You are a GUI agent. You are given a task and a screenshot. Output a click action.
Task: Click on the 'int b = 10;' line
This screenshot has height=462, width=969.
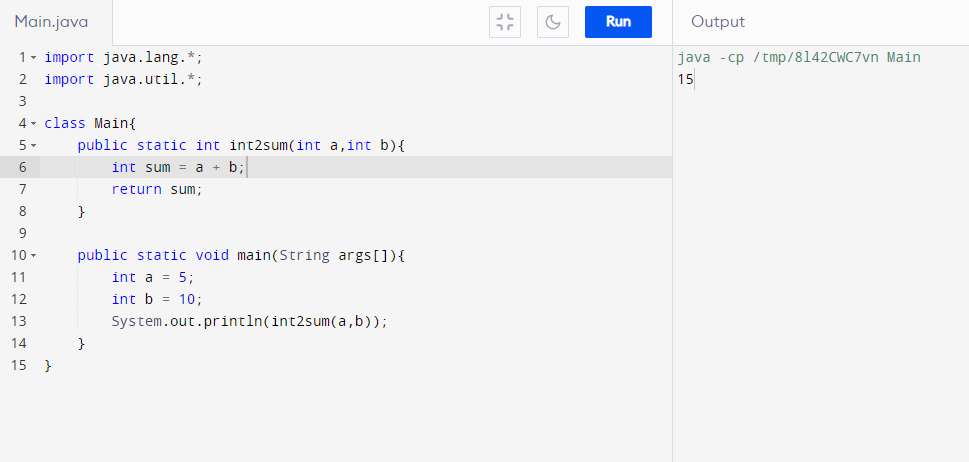coord(157,299)
